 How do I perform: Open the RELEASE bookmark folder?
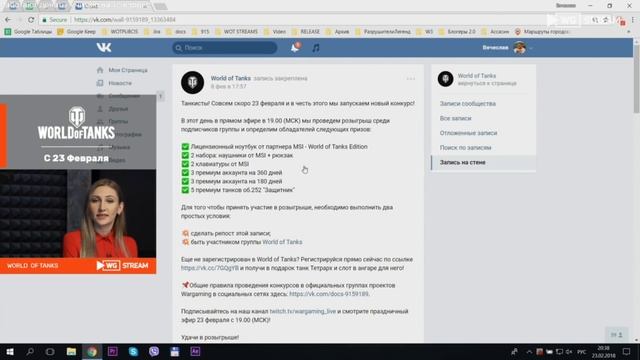tap(306, 31)
